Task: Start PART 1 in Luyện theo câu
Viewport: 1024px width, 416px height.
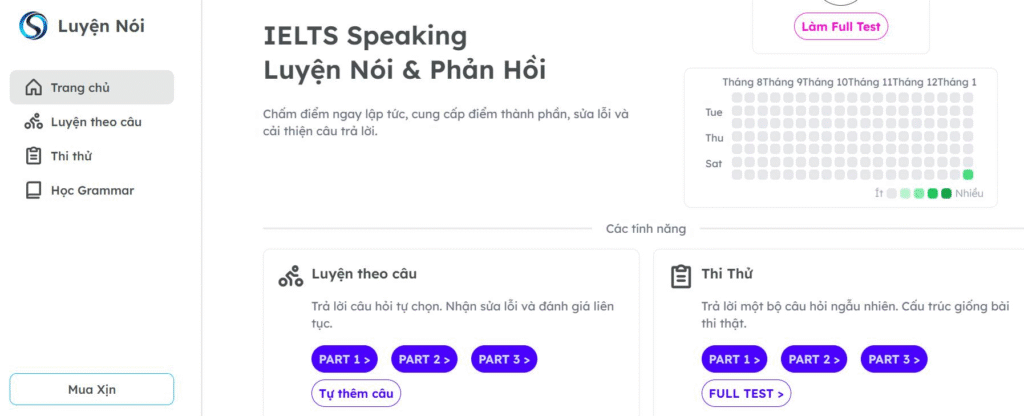Action: tap(344, 359)
